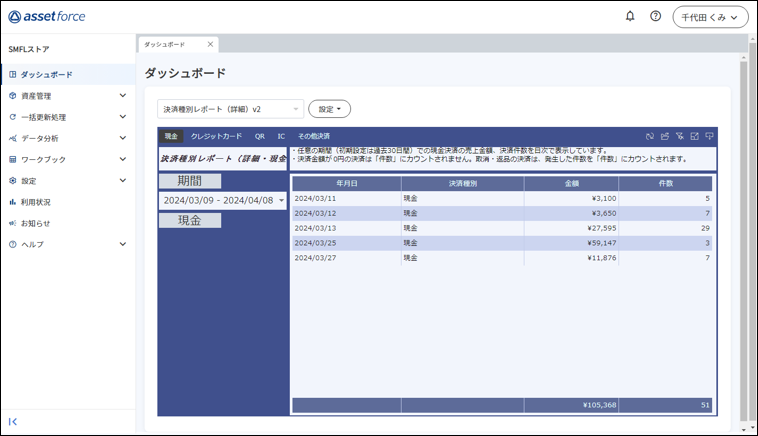Switch to the その他決済 tab
The height and width of the screenshot is (436, 758).
coord(314,136)
